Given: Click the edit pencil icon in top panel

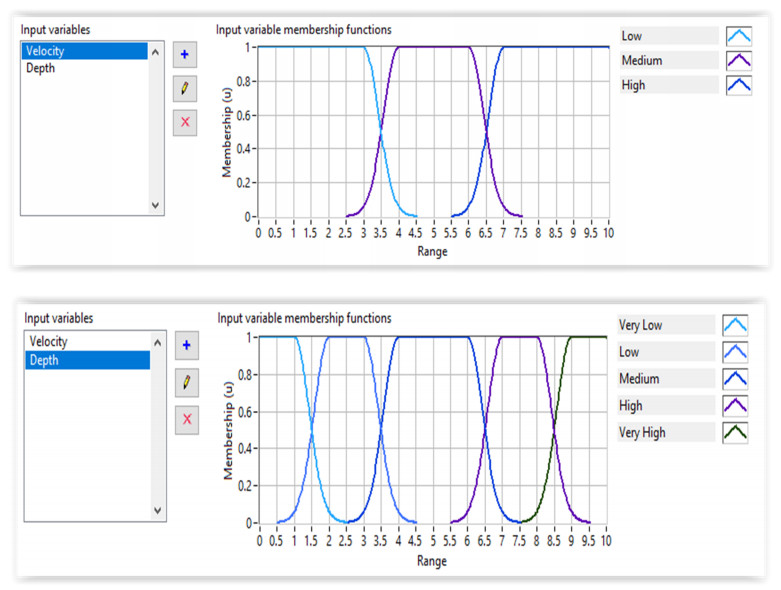Looking at the screenshot, I should tap(185, 88).
